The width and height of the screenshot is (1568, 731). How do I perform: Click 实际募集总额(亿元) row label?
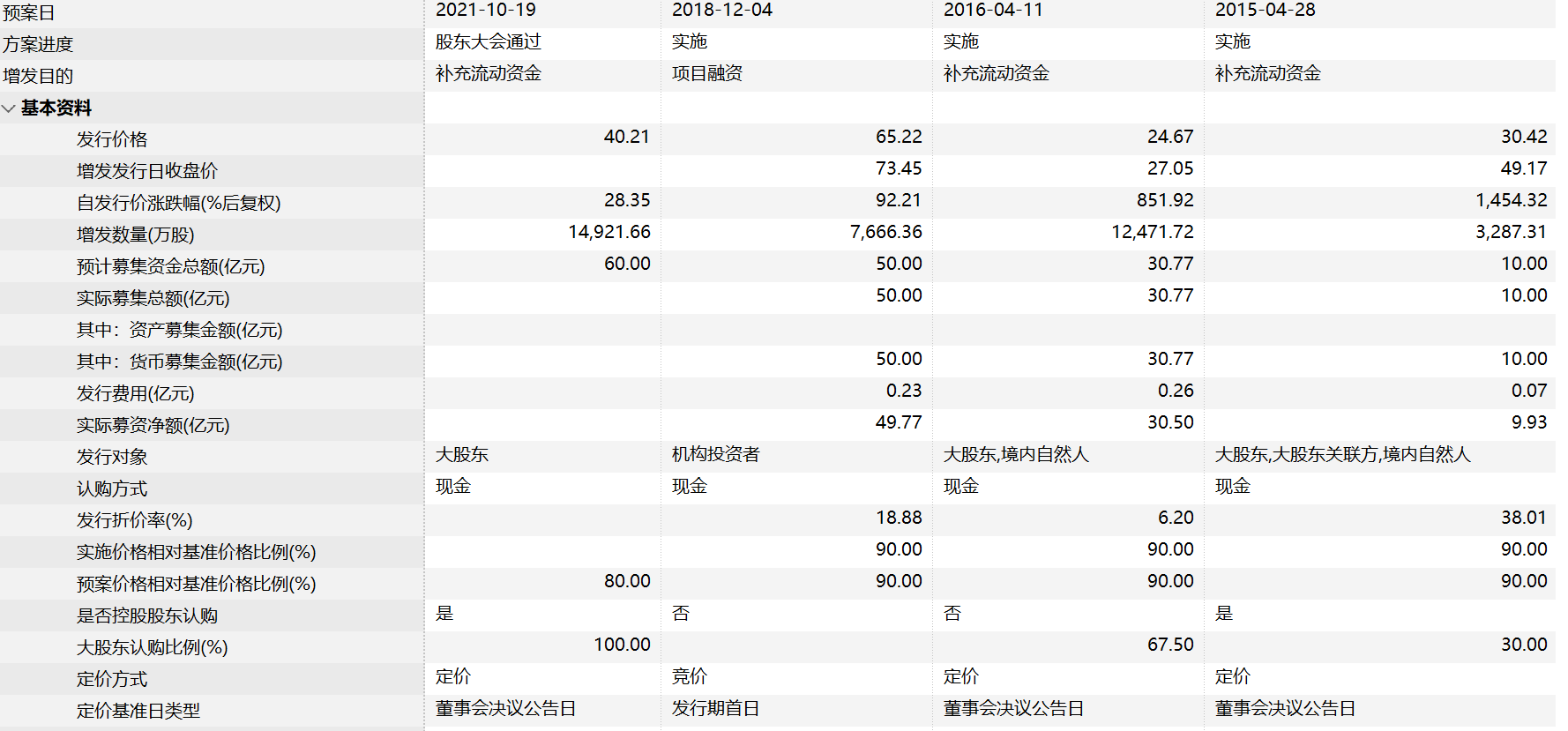coord(153,298)
